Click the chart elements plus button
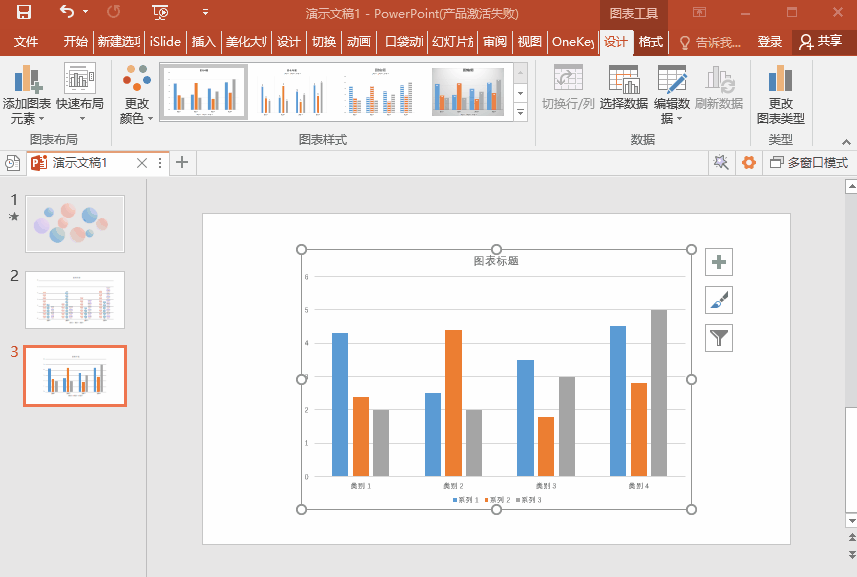The image size is (857, 577). point(719,262)
